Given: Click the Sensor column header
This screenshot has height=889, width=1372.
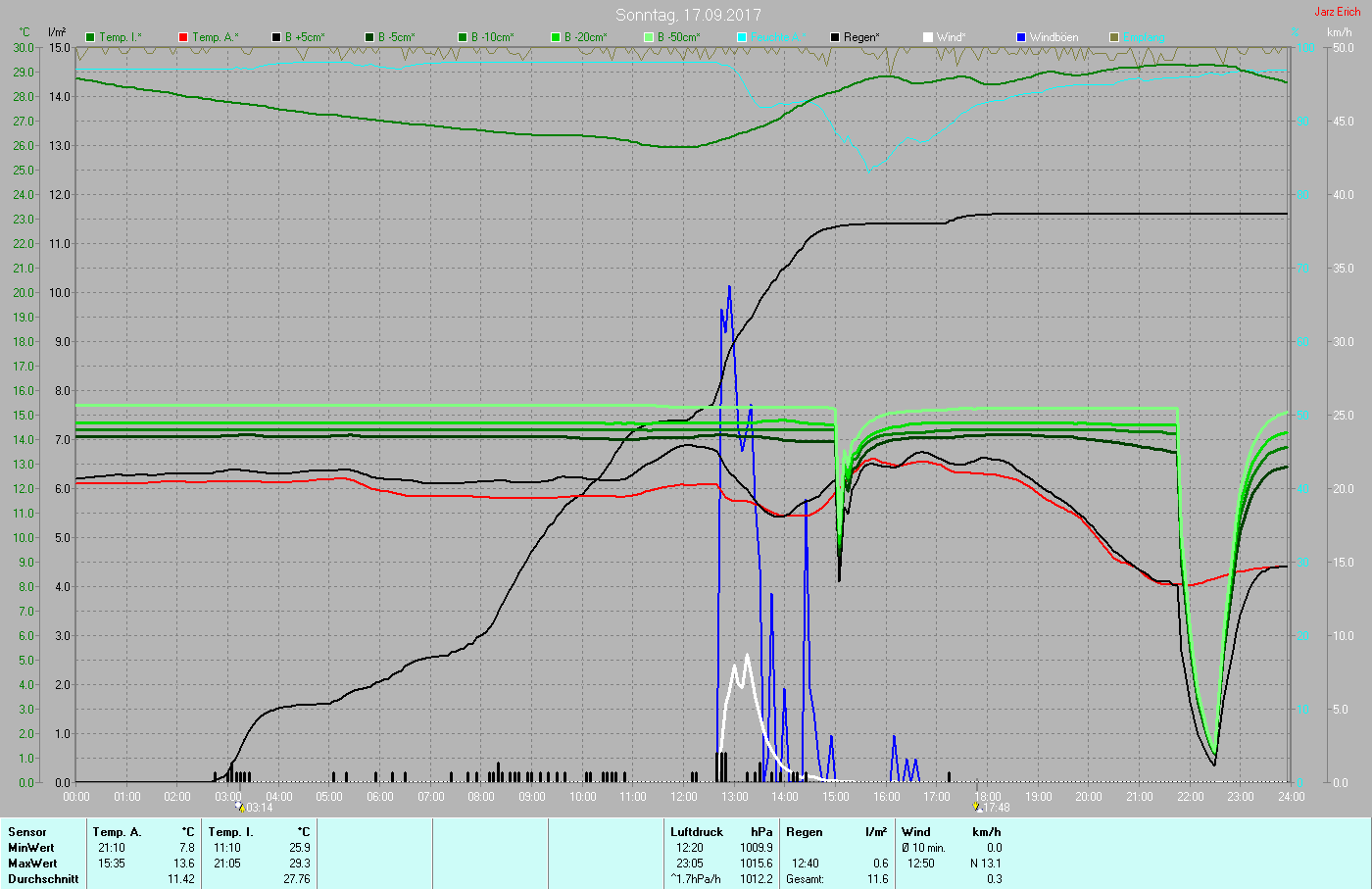Looking at the screenshot, I should [x=27, y=832].
